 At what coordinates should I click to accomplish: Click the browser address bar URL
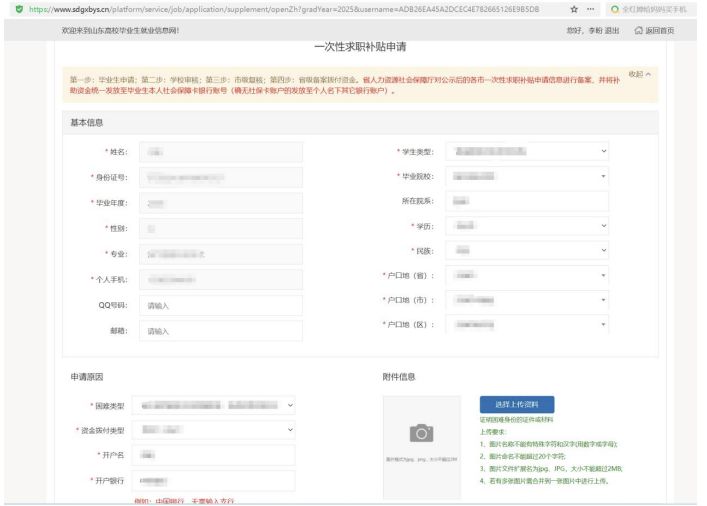coord(284,9)
